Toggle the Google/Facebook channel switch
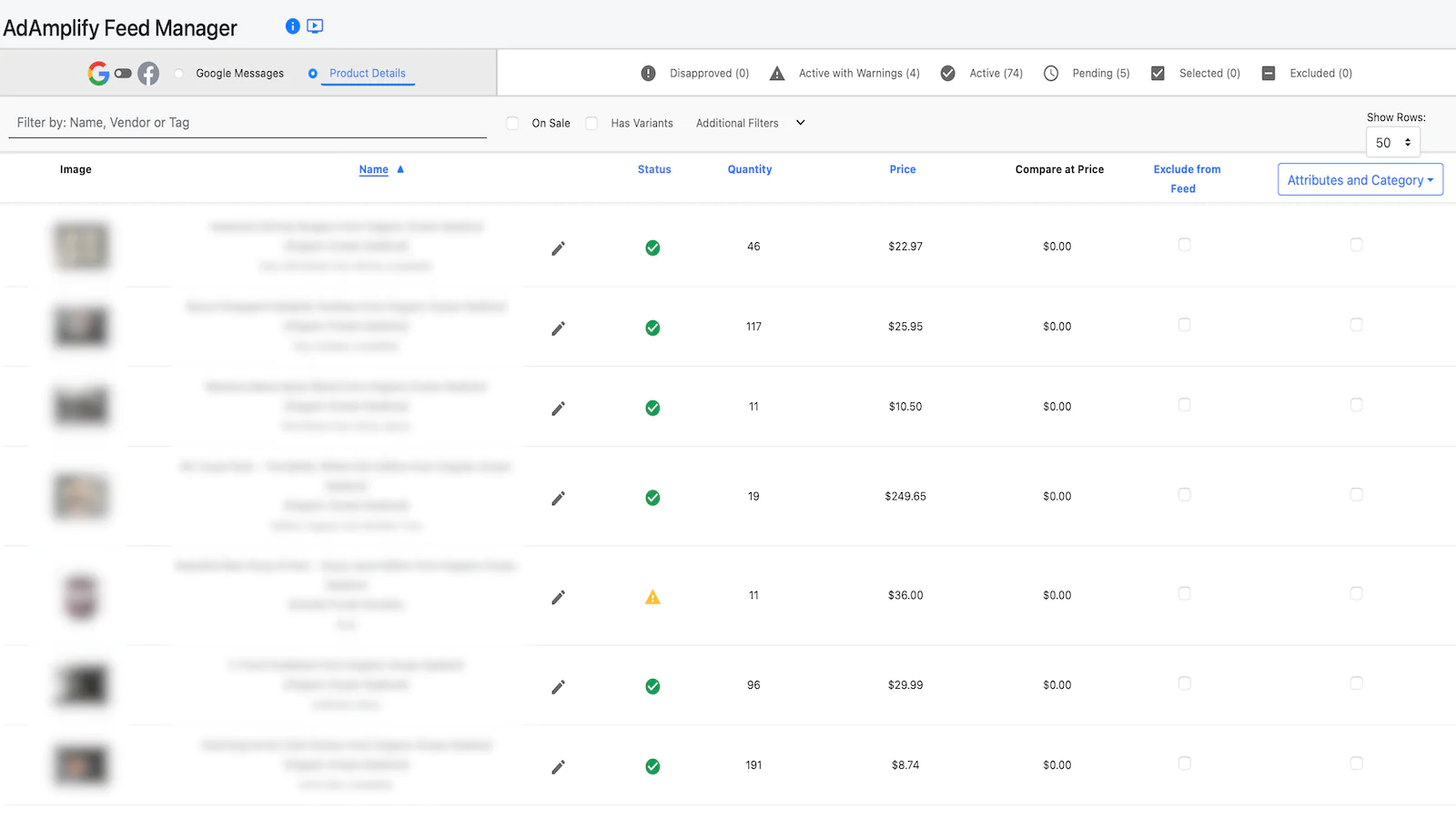The width and height of the screenshot is (1456, 819). tap(123, 74)
